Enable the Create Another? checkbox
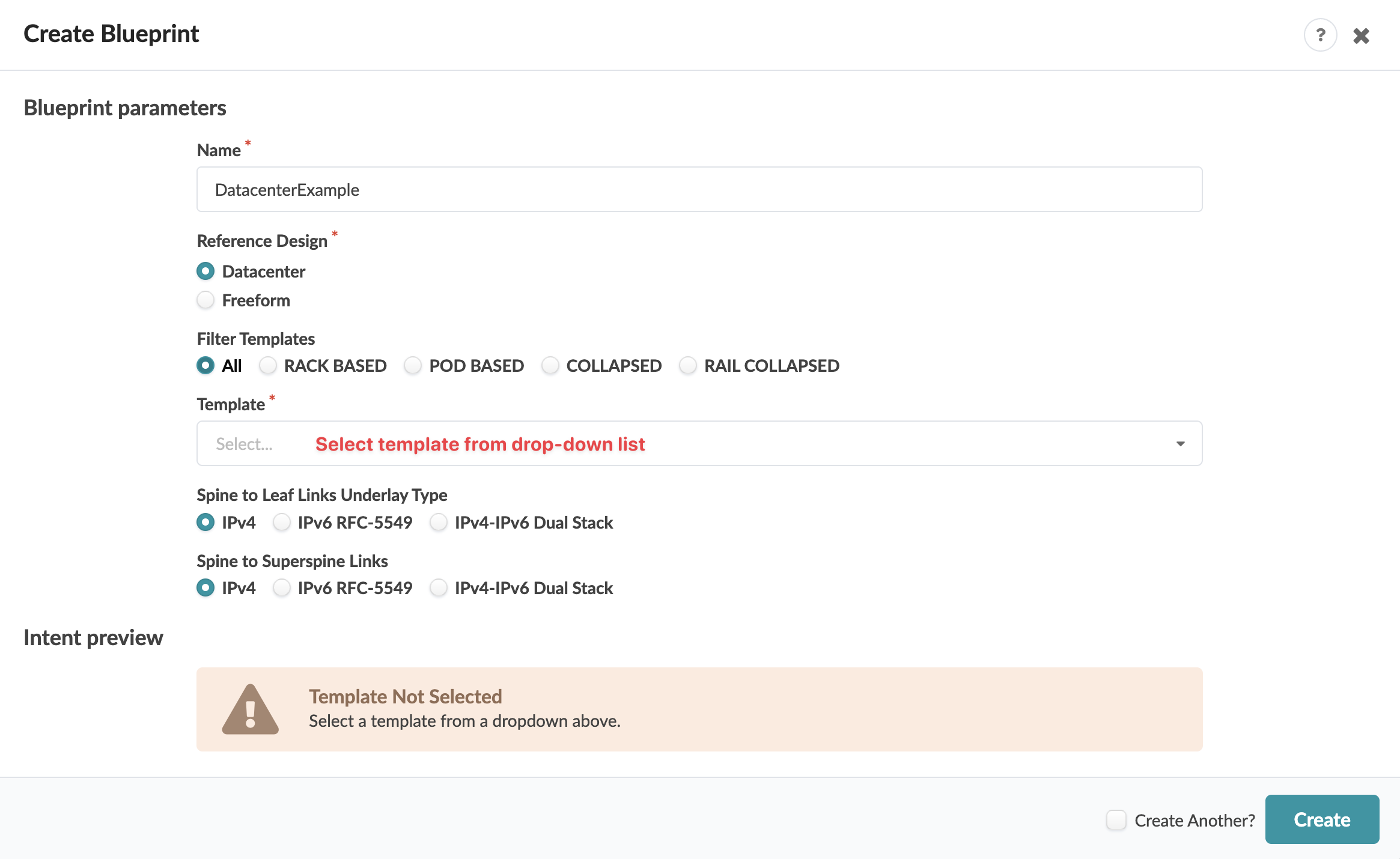 pos(1116,820)
